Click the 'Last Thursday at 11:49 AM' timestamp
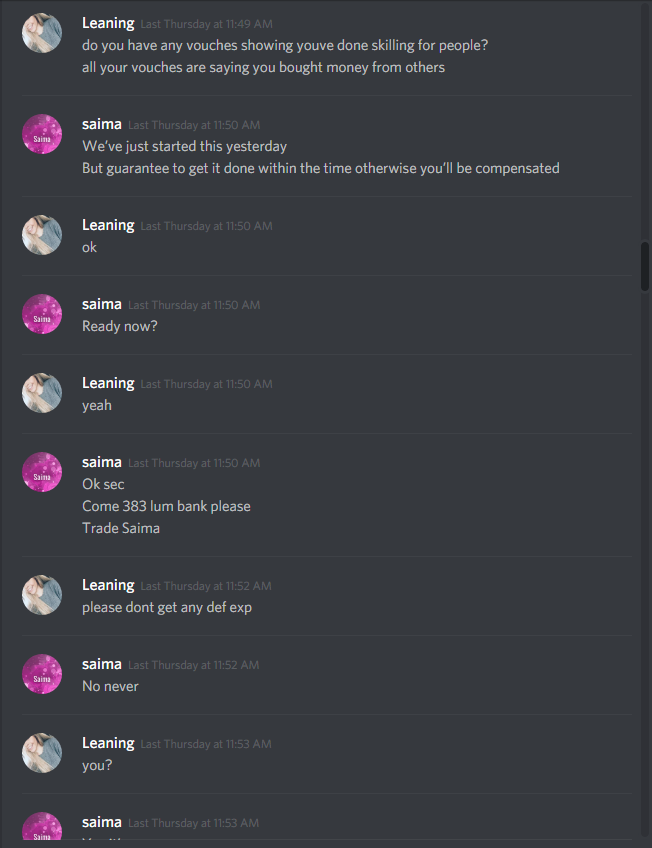 (x=207, y=24)
